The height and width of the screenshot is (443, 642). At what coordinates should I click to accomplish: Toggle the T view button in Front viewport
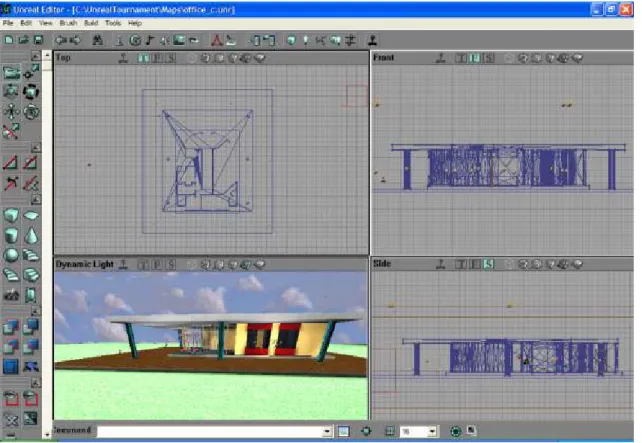pyautogui.click(x=461, y=58)
